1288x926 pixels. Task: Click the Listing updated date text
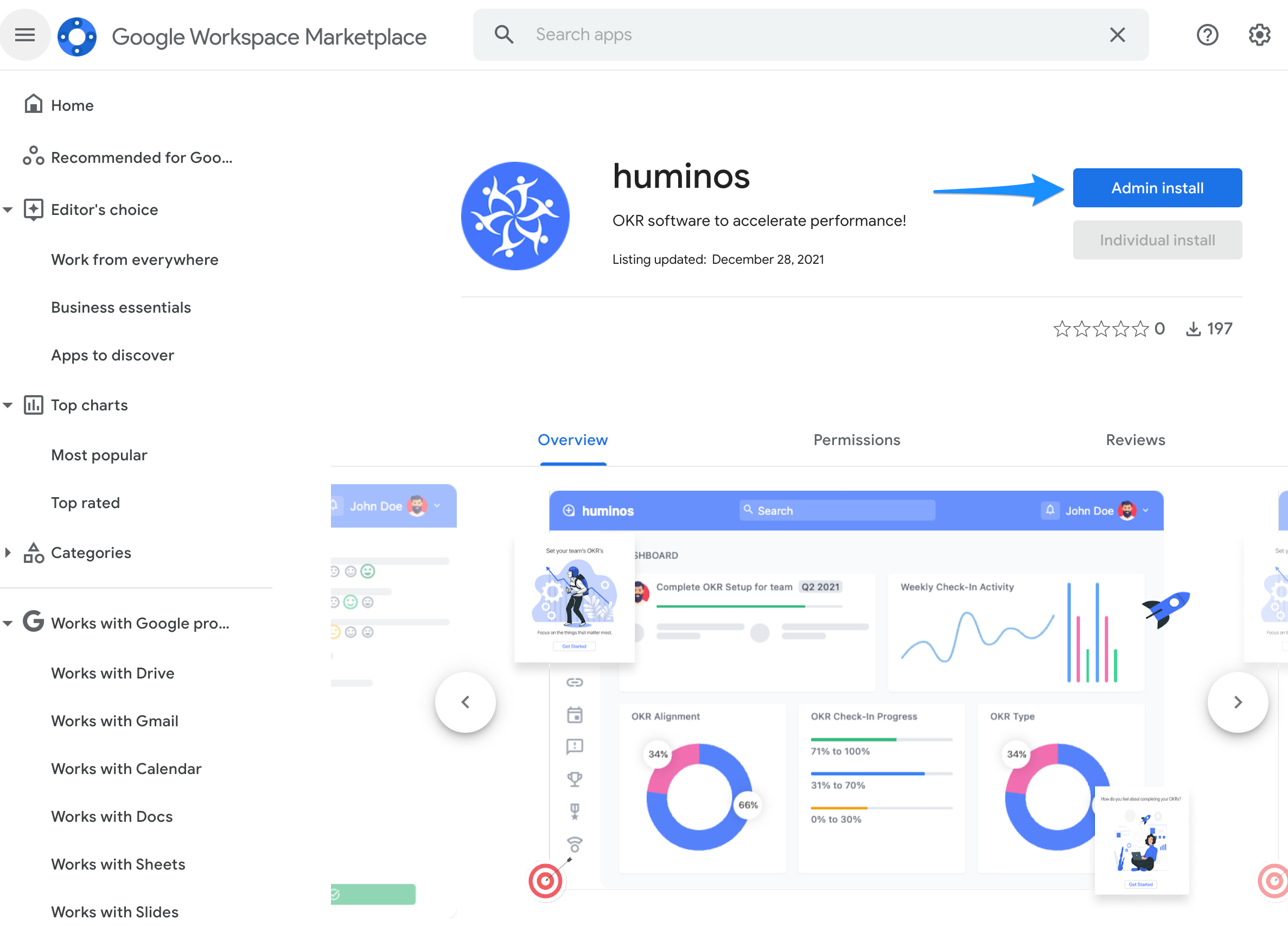tap(718, 259)
